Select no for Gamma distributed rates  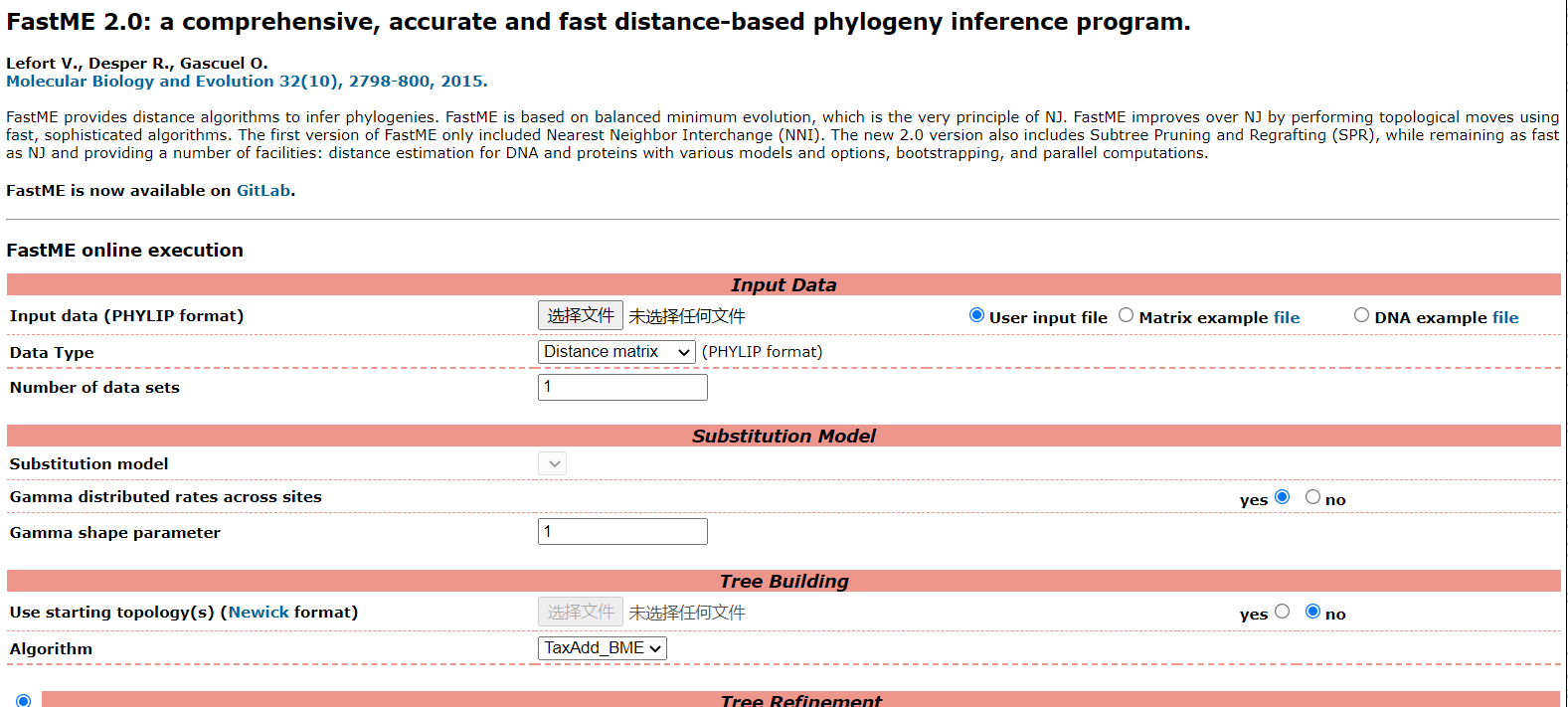(1312, 497)
